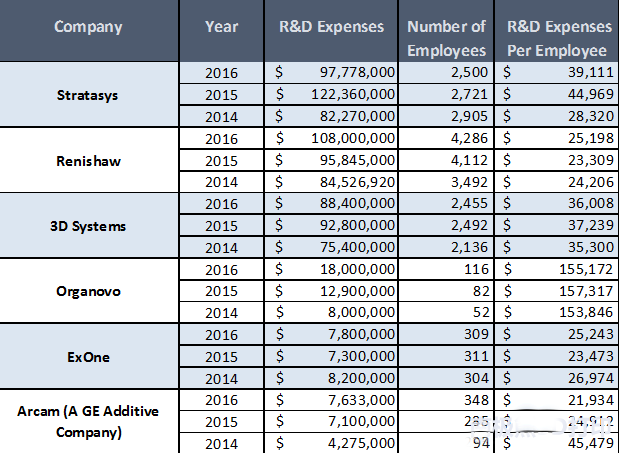Click the 82,270,000 expenses cell

[x=331, y=116]
